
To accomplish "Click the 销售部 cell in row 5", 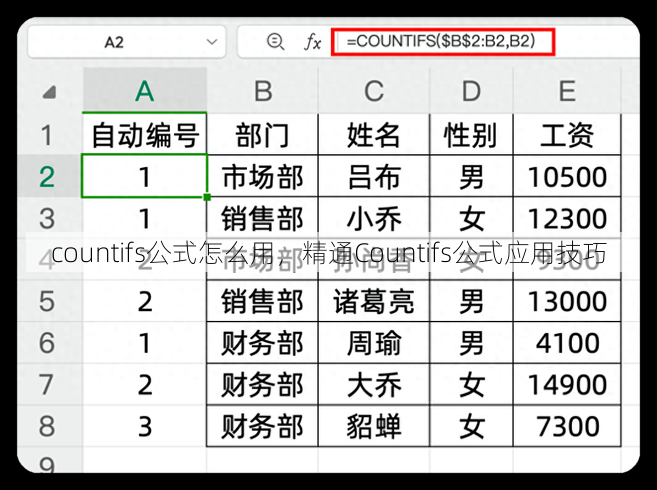I will [263, 301].
